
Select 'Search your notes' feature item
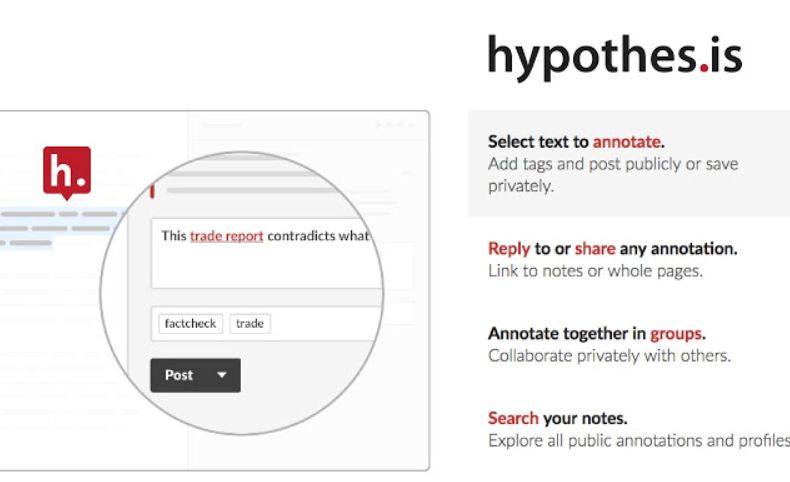pyautogui.click(x=639, y=429)
